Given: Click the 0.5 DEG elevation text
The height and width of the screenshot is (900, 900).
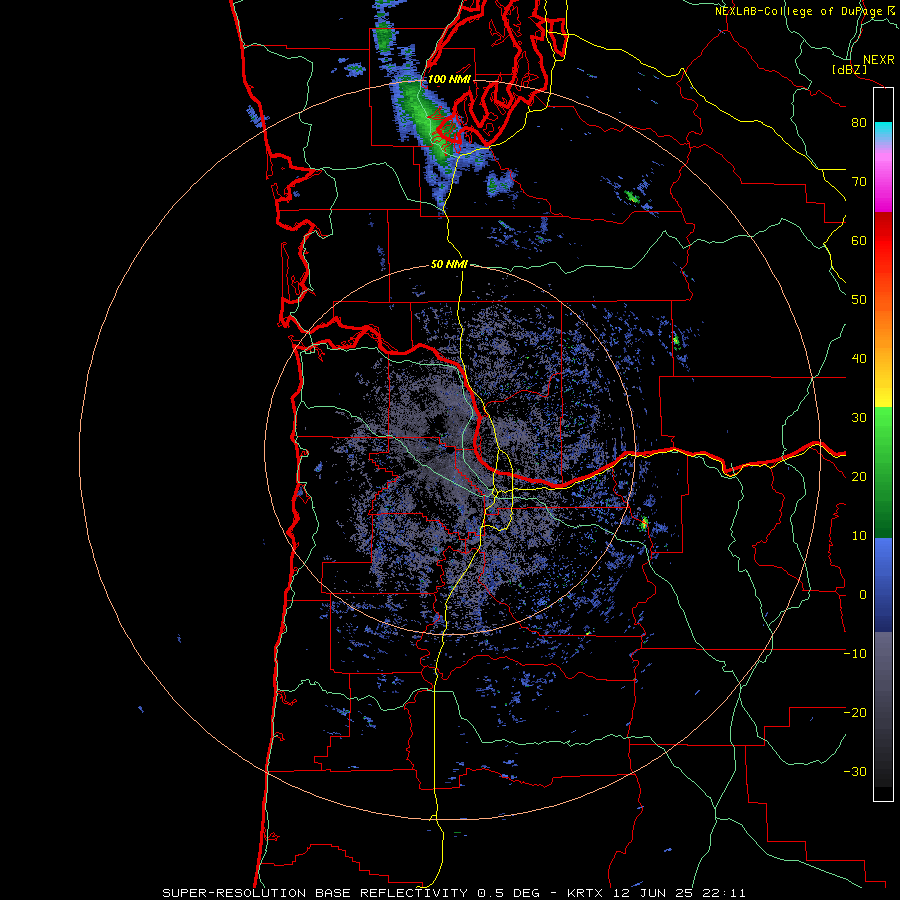Looking at the screenshot, I should coord(509,893).
